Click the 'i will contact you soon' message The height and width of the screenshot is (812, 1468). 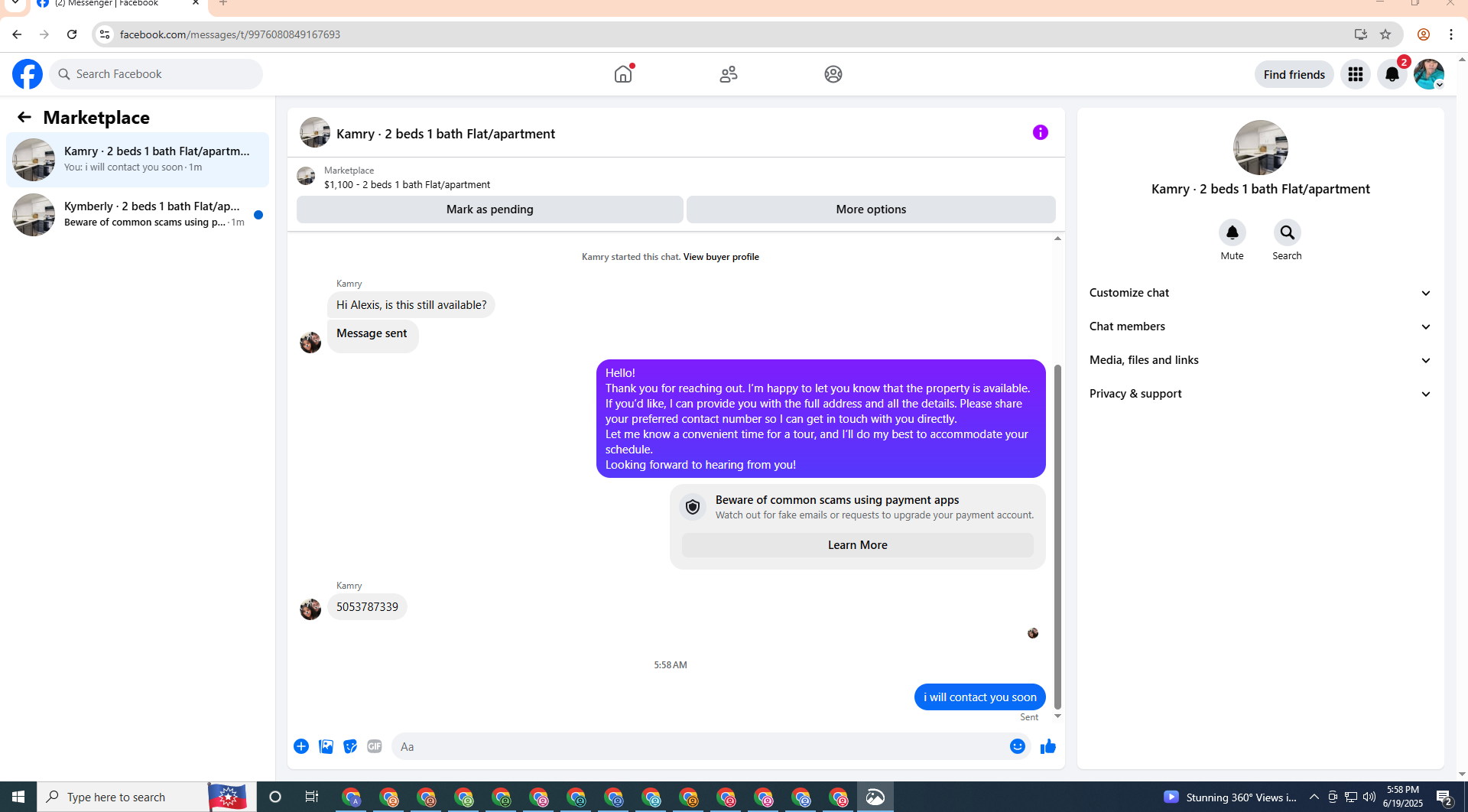[x=980, y=697]
